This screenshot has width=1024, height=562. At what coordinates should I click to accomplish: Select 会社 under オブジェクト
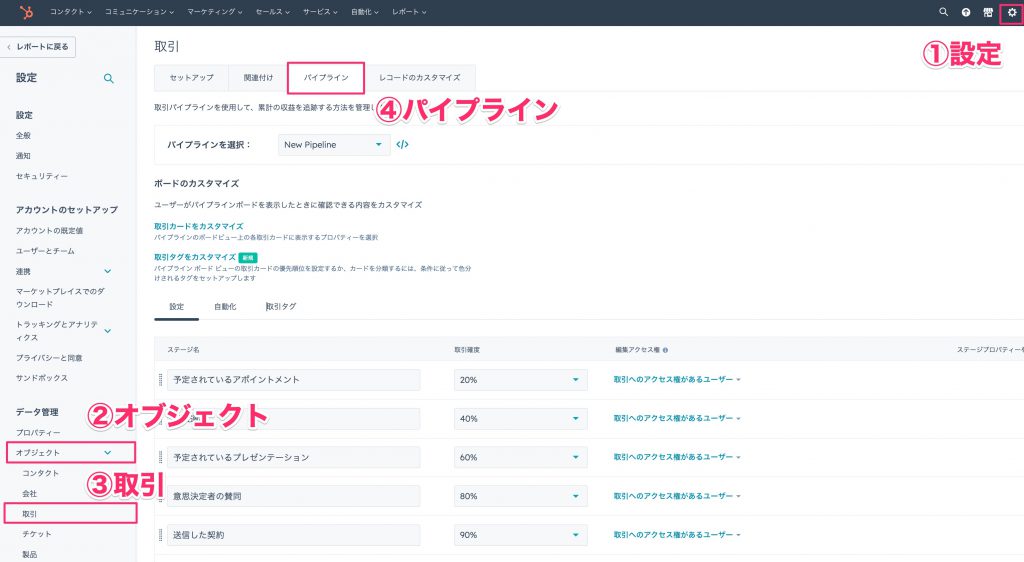coord(29,493)
